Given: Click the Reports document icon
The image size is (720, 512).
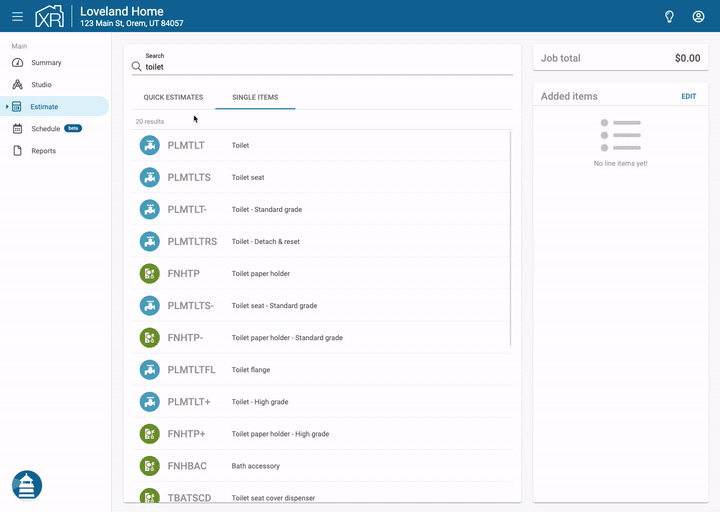Looking at the screenshot, I should (x=17, y=151).
